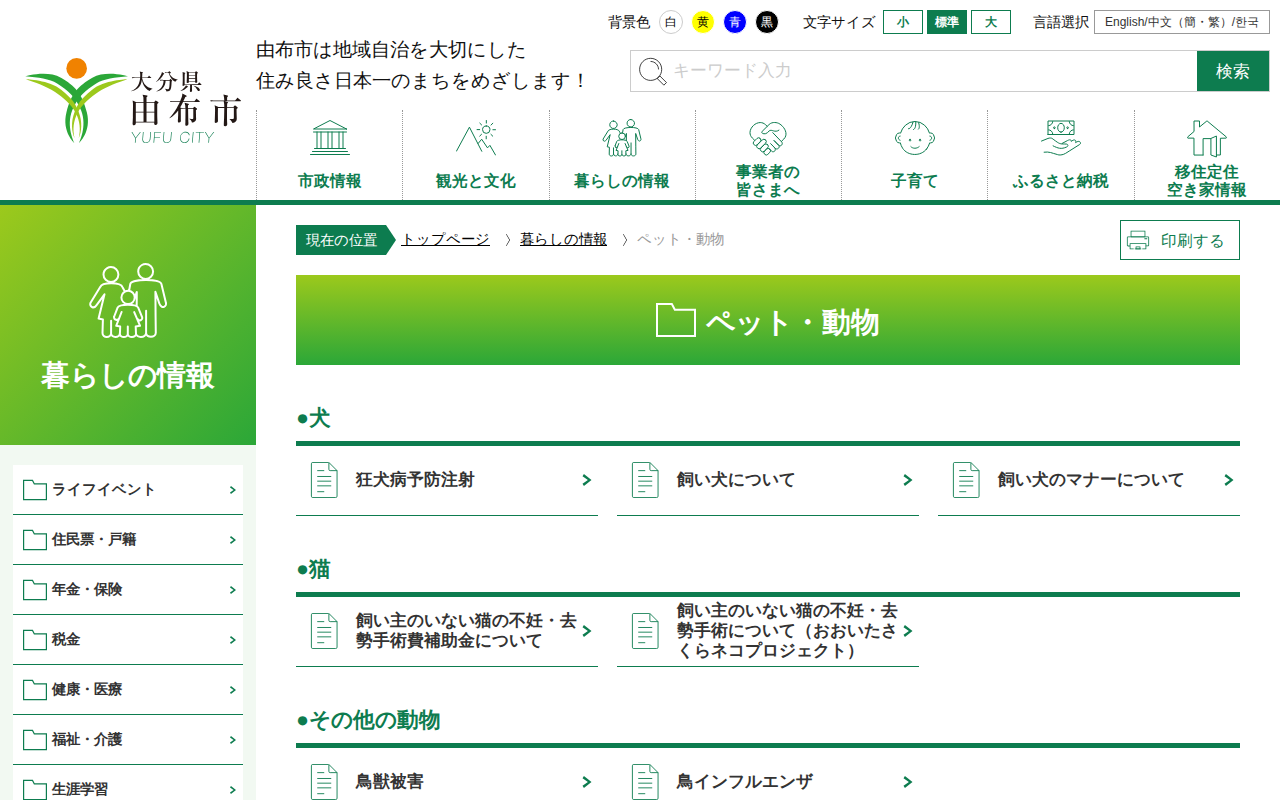This screenshot has width=1280, height=800.
Task: Click the arrow next to 飼い犬について
Action: [x=908, y=480]
